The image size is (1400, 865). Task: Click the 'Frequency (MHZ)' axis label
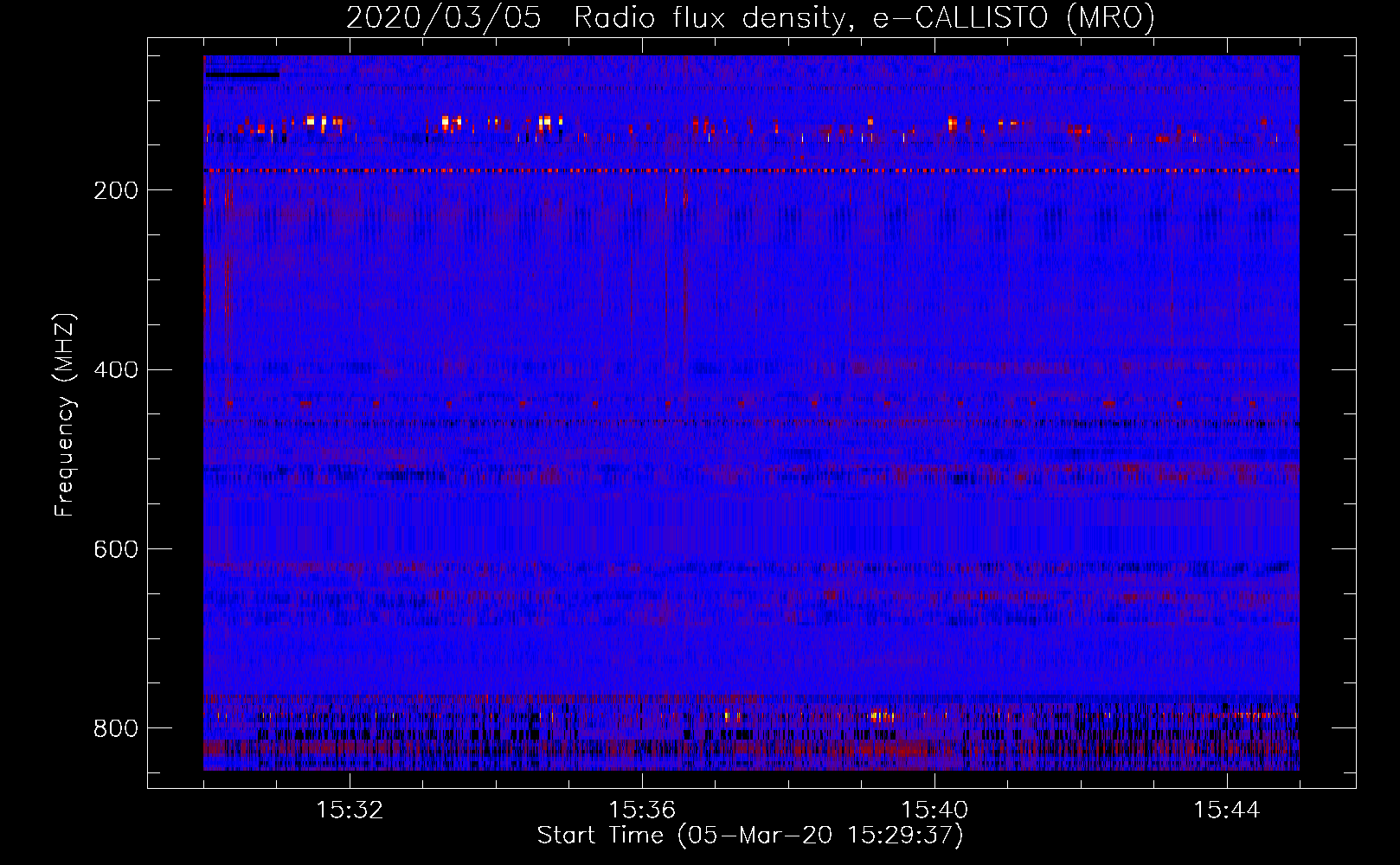point(65,415)
